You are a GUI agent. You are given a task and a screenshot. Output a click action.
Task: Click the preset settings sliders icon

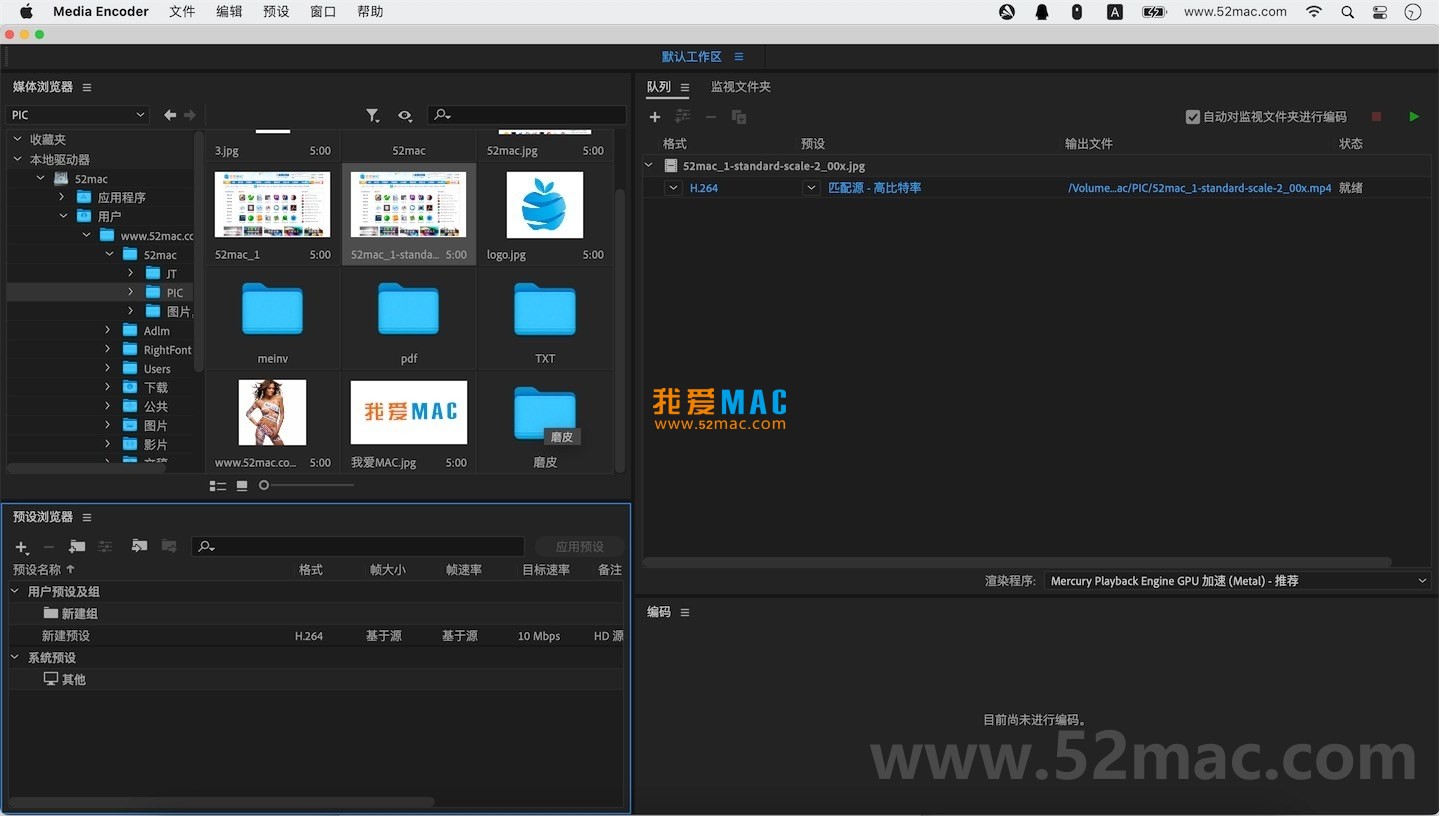click(105, 546)
